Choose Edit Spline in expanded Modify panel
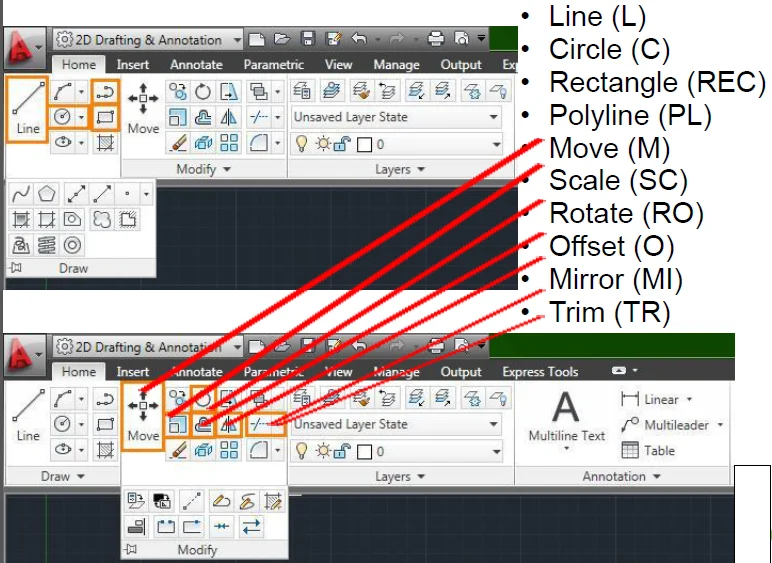This screenshot has height=563, width=772. [247, 501]
